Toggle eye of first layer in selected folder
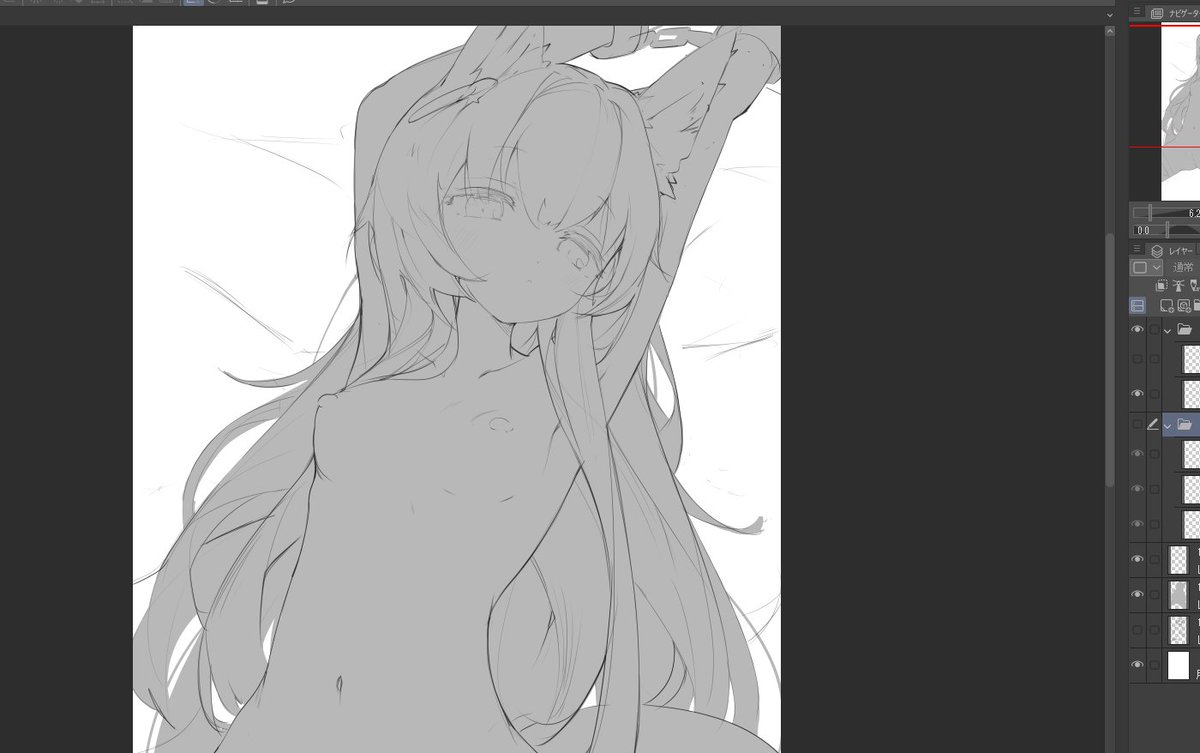The image size is (1200, 753). pyautogui.click(x=1137, y=454)
